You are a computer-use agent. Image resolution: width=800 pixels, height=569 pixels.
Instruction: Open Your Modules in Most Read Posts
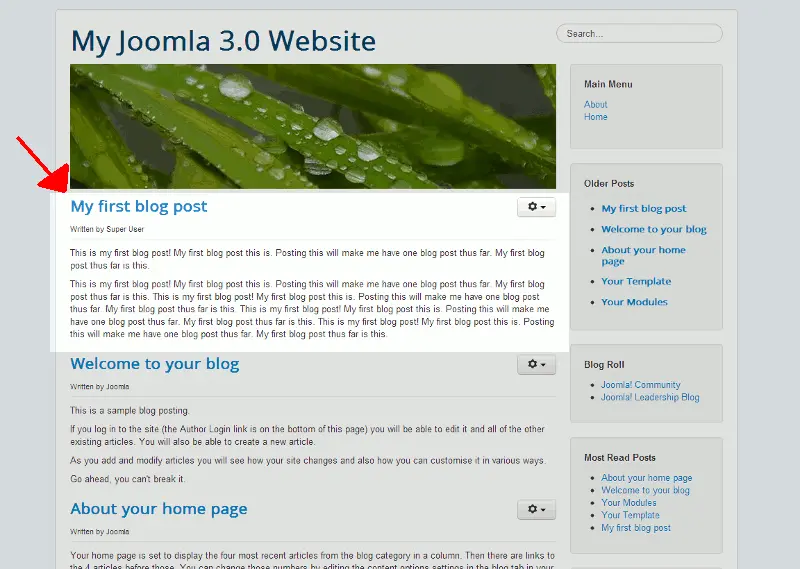(x=629, y=503)
